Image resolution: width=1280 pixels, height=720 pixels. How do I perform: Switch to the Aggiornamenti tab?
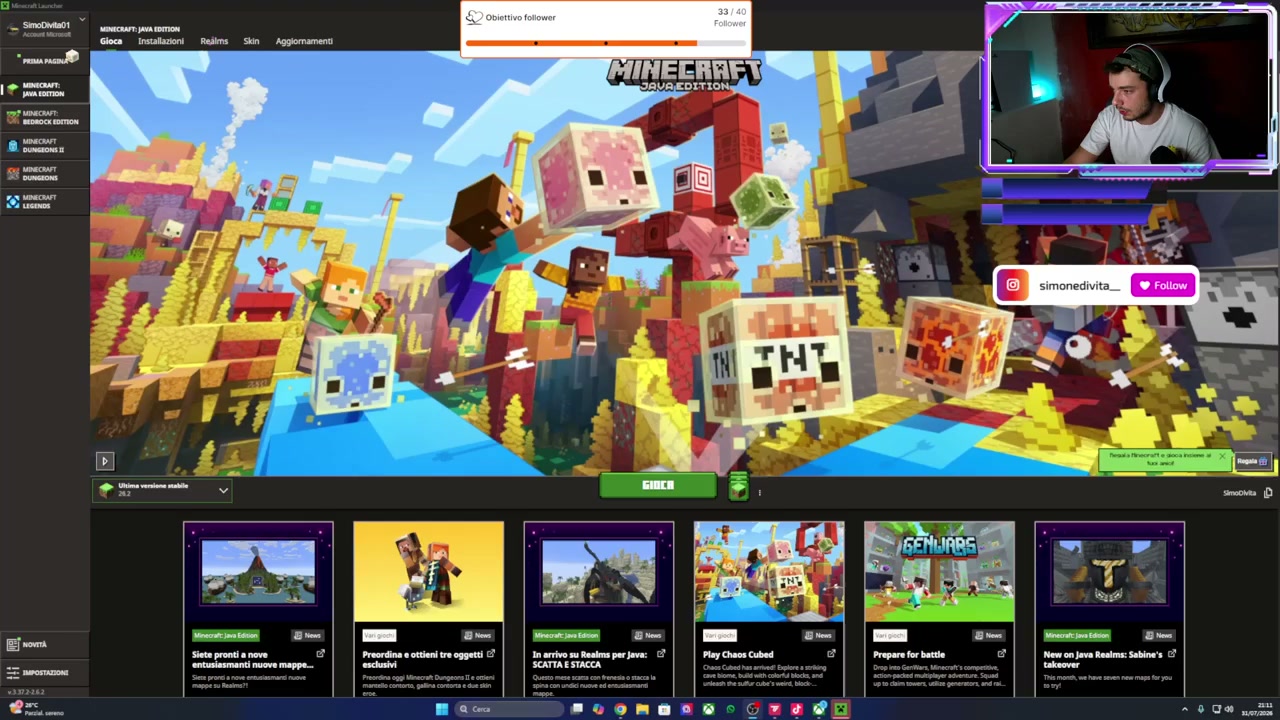point(304,41)
